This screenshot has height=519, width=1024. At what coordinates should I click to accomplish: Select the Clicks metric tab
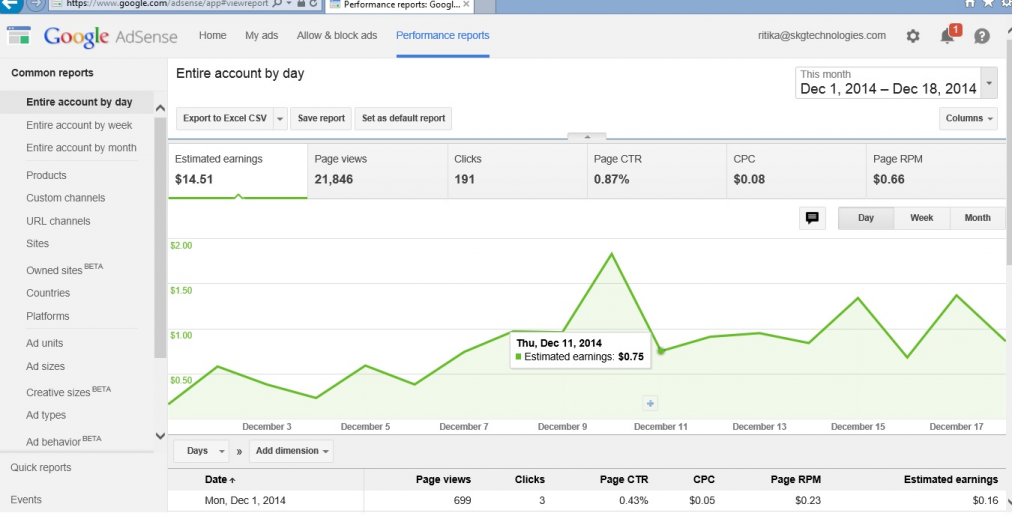517,170
